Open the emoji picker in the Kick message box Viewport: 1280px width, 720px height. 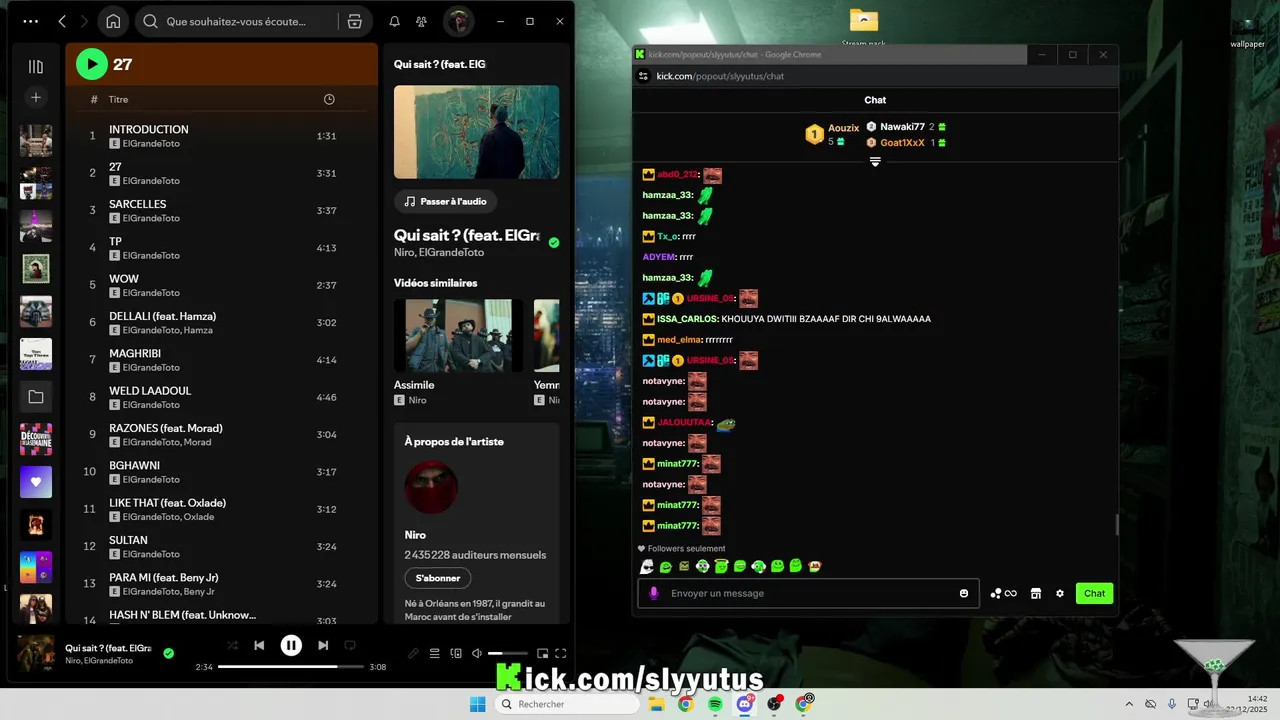(964, 593)
